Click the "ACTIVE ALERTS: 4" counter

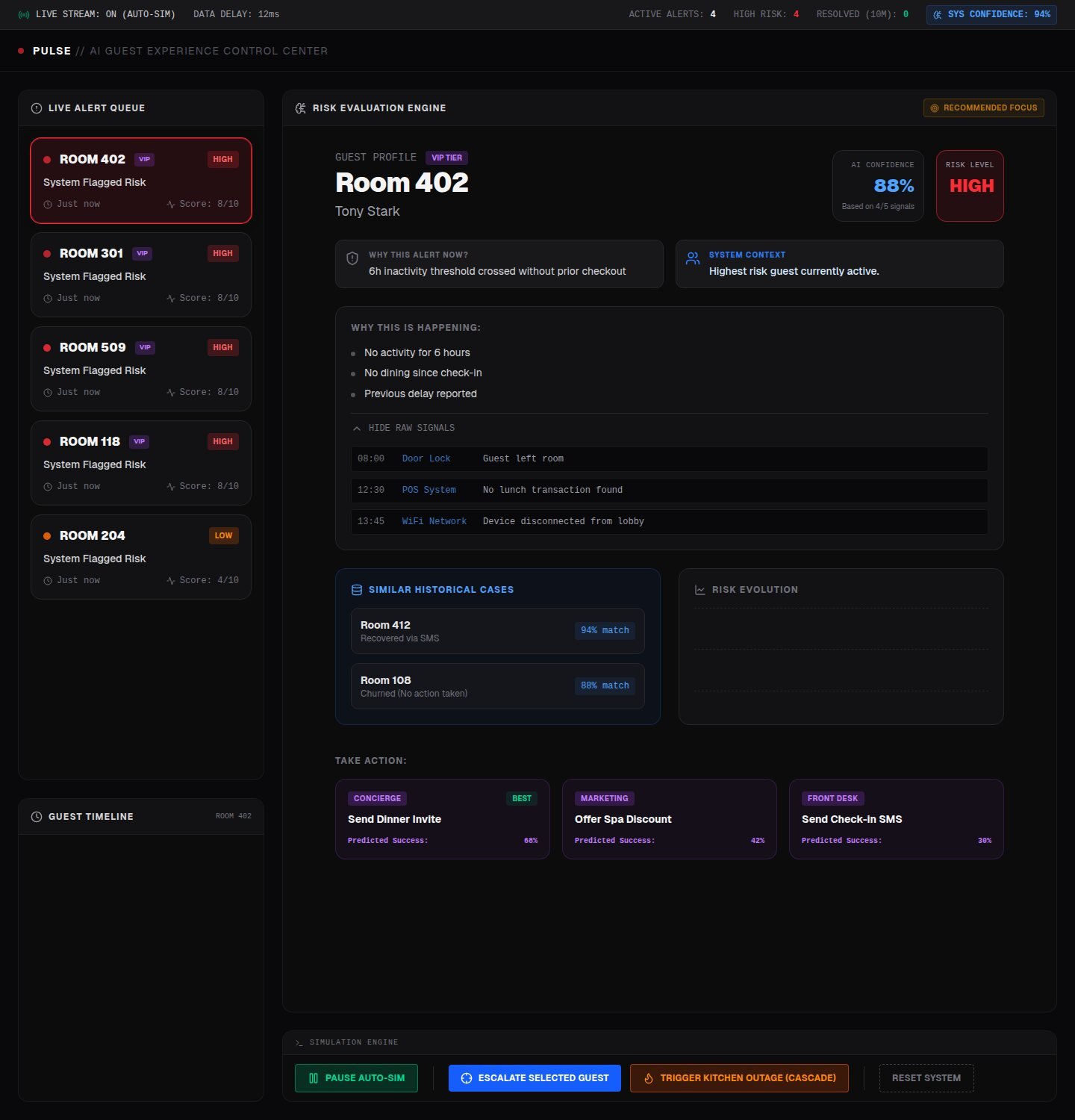tap(673, 14)
